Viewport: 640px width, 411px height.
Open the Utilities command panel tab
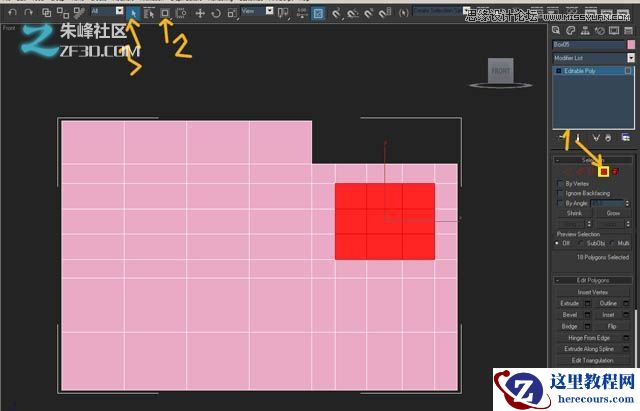628,30
